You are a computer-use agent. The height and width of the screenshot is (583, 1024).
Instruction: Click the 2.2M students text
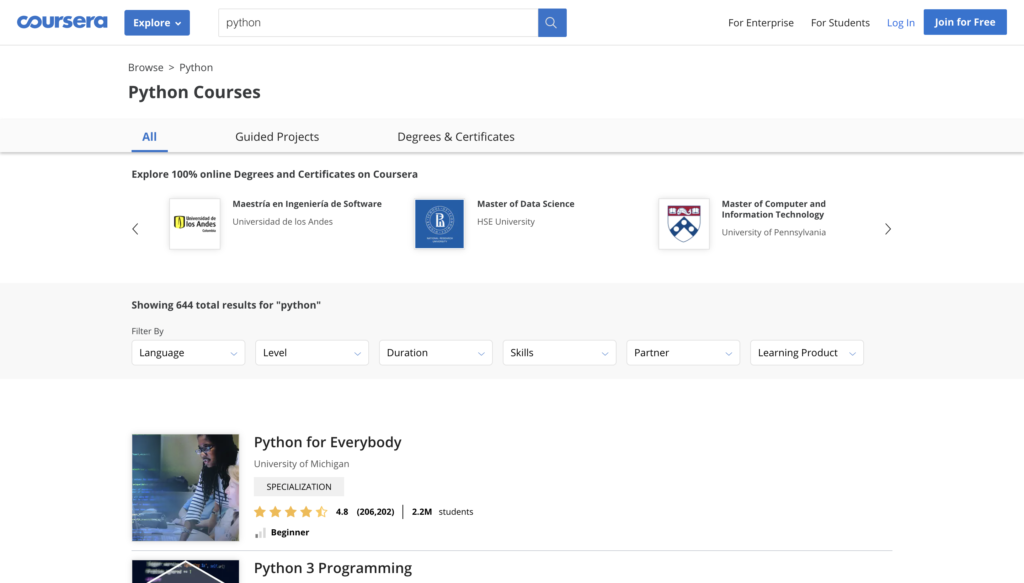point(443,512)
